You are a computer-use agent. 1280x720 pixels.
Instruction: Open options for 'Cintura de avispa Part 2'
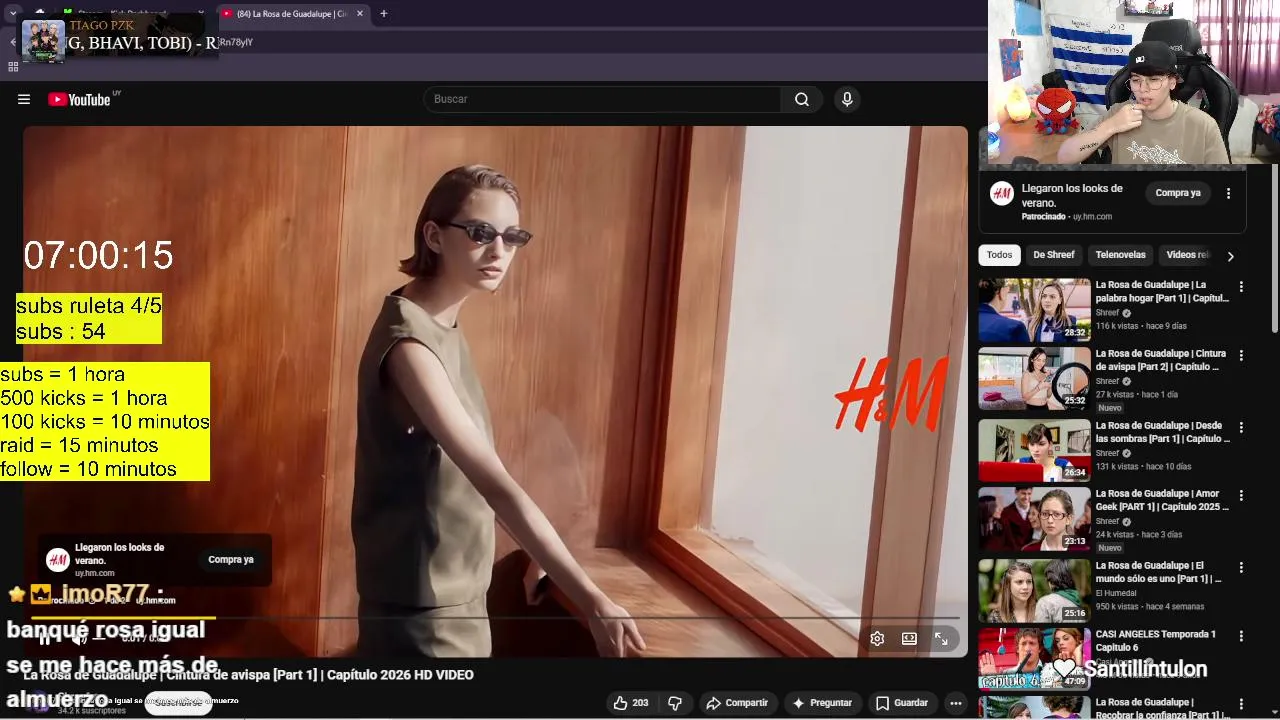point(1241,355)
